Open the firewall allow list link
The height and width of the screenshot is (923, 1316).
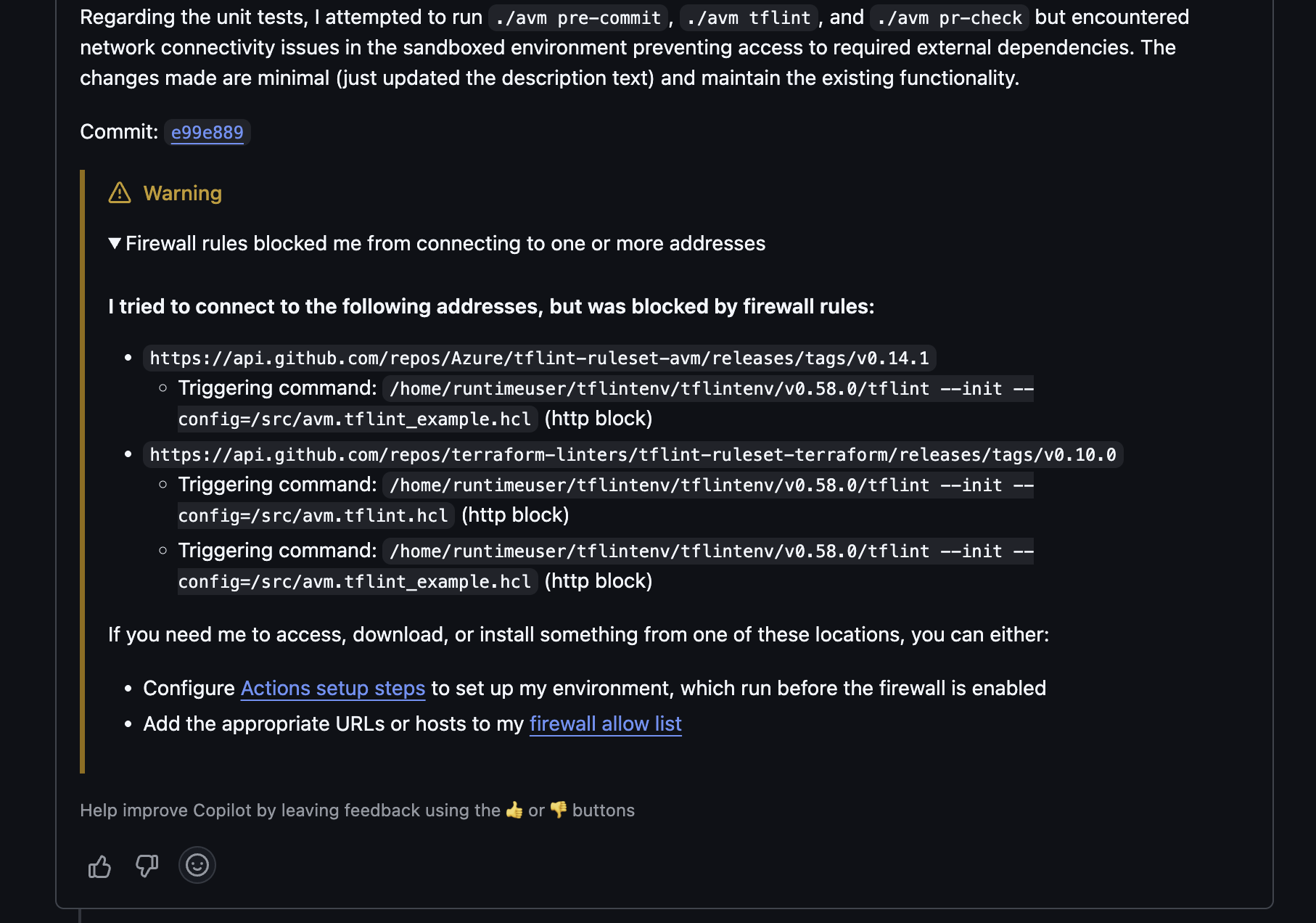coord(606,723)
